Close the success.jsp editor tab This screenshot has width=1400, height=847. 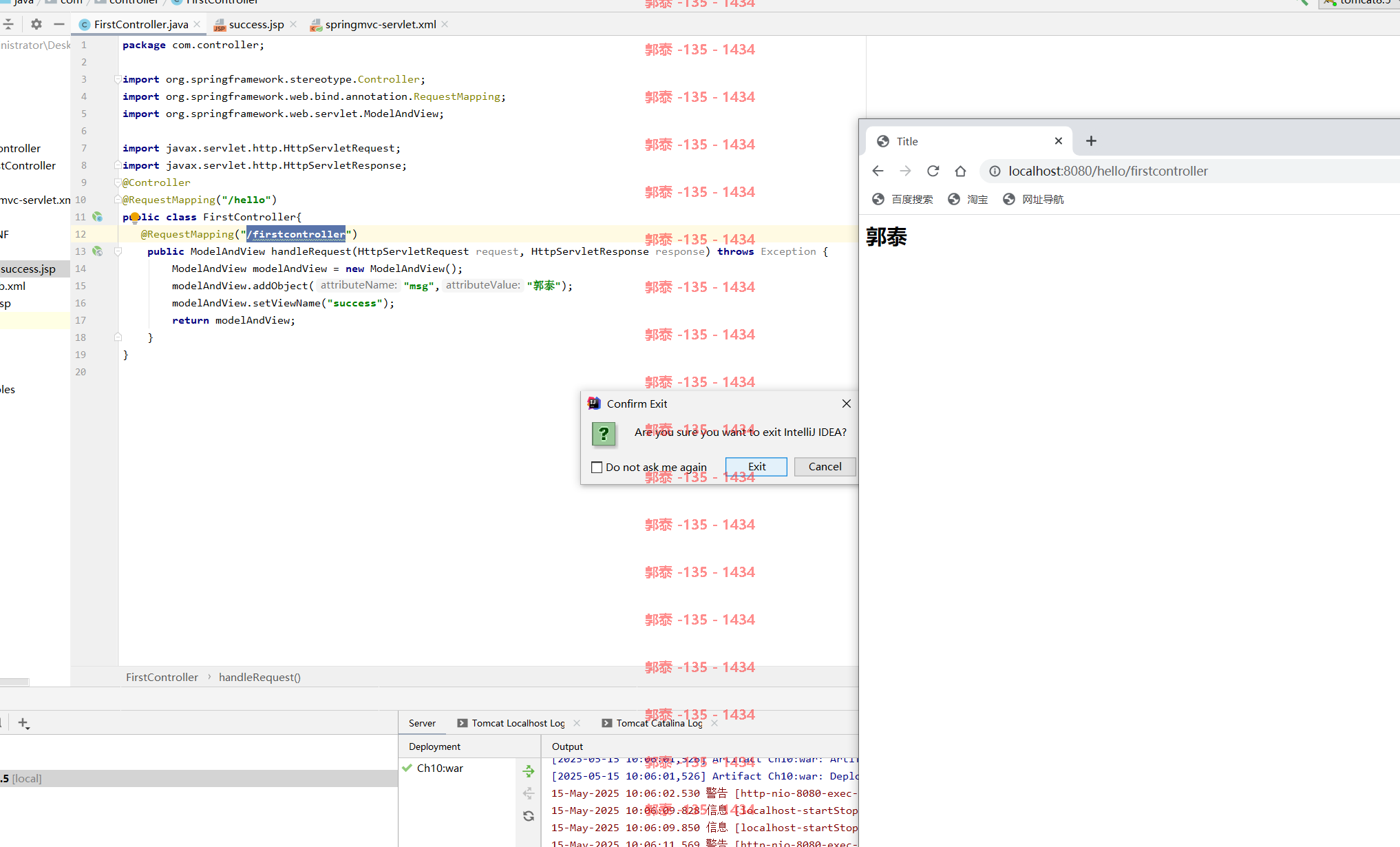(x=293, y=24)
